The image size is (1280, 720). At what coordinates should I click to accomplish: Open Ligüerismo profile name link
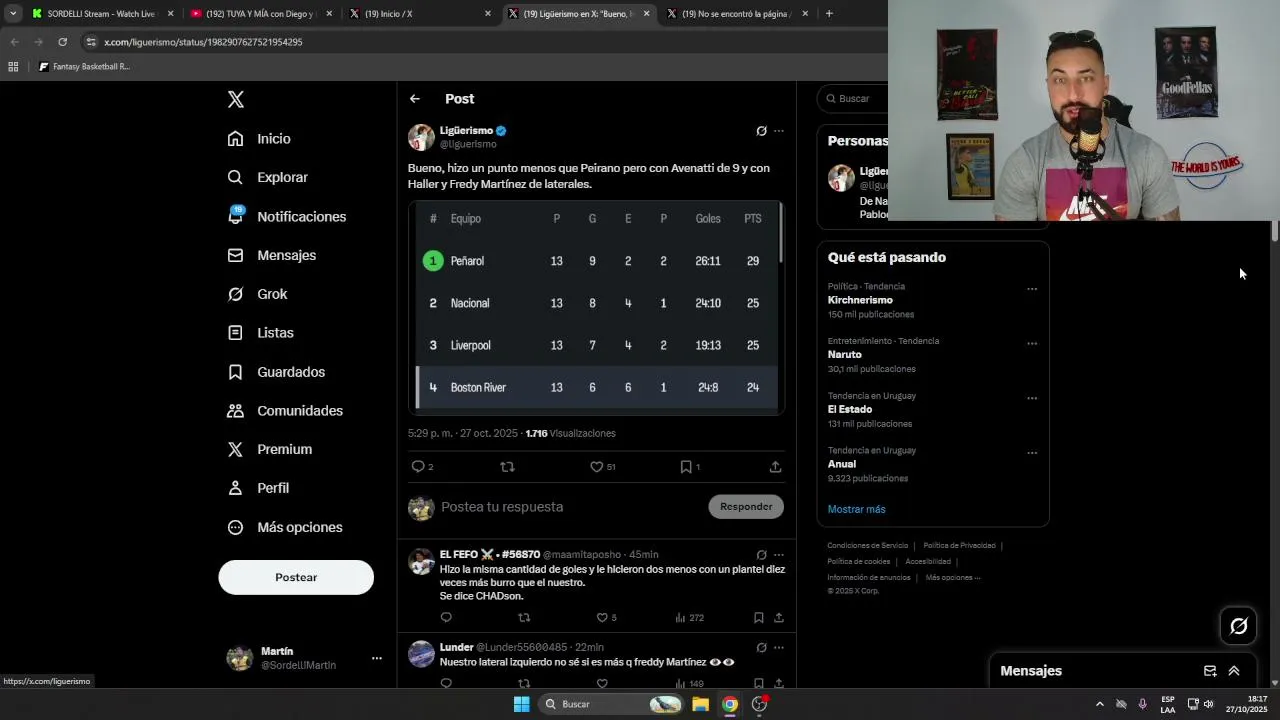click(466, 130)
